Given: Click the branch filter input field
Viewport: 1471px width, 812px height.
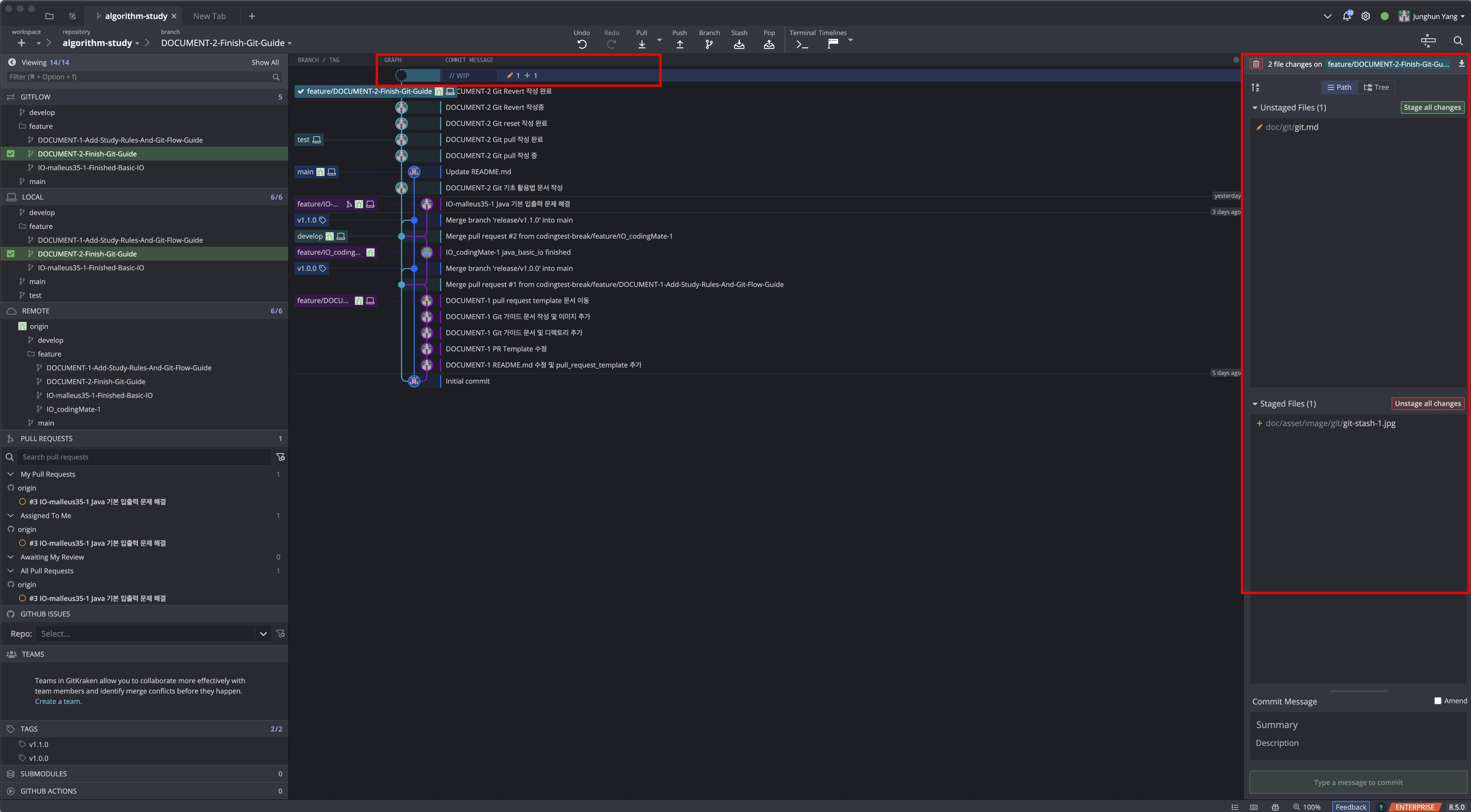Looking at the screenshot, I should [144, 76].
